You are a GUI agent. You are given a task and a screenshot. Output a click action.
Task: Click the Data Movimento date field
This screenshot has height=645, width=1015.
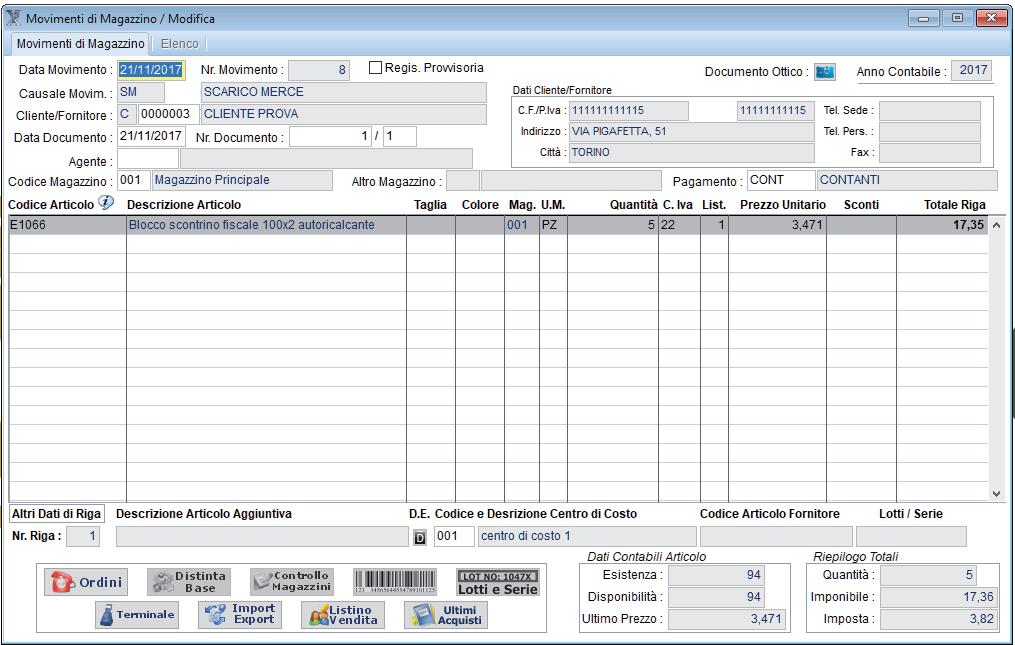151,70
